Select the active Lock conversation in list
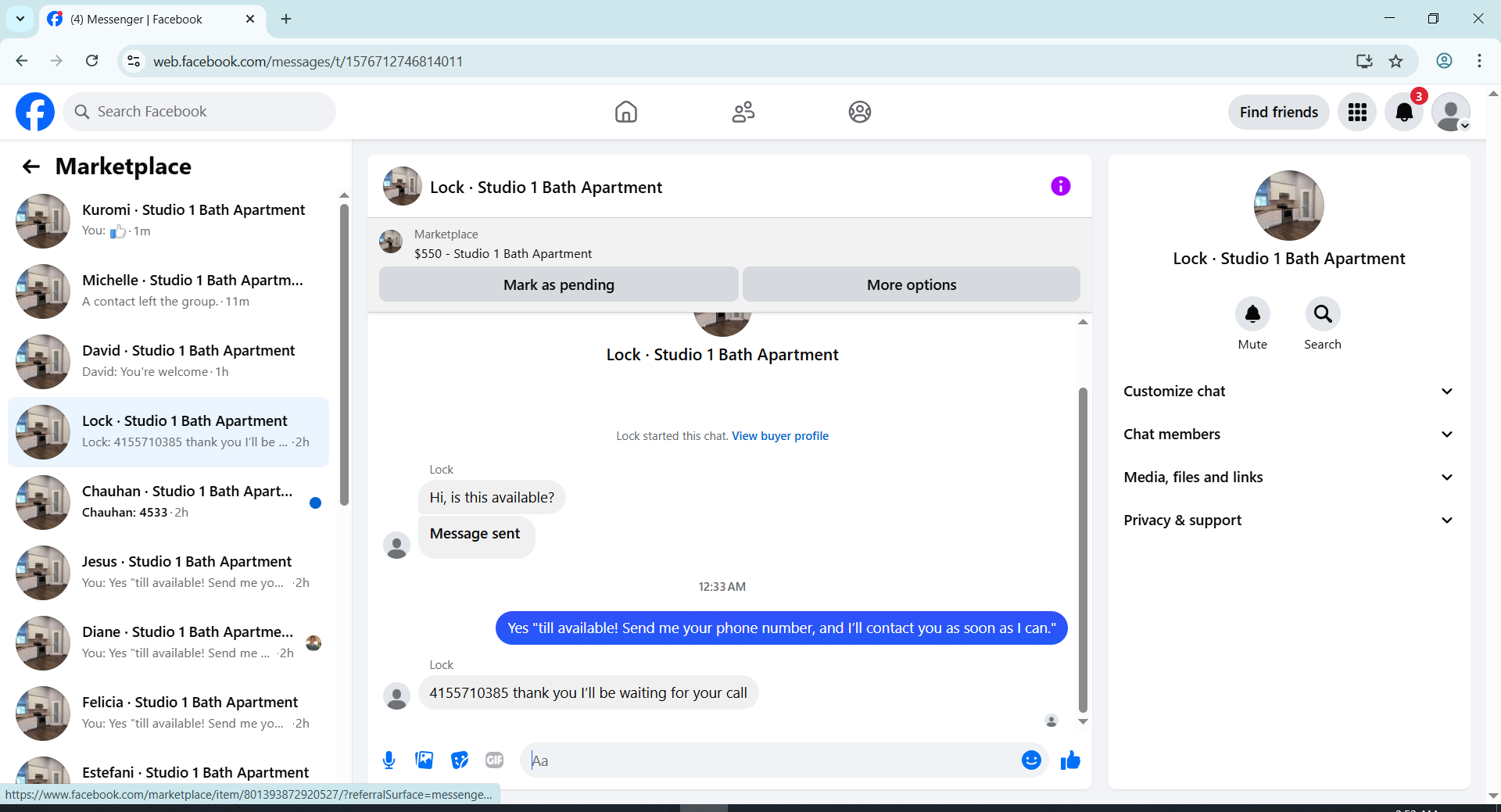The image size is (1501, 812). pyautogui.click(x=168, y=432)
